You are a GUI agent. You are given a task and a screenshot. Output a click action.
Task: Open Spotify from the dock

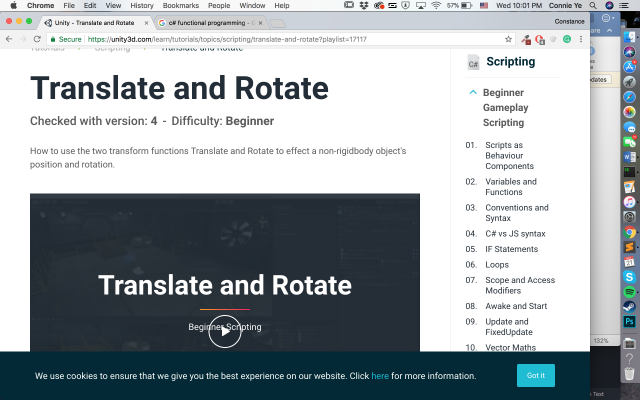[x=629, y=292]
